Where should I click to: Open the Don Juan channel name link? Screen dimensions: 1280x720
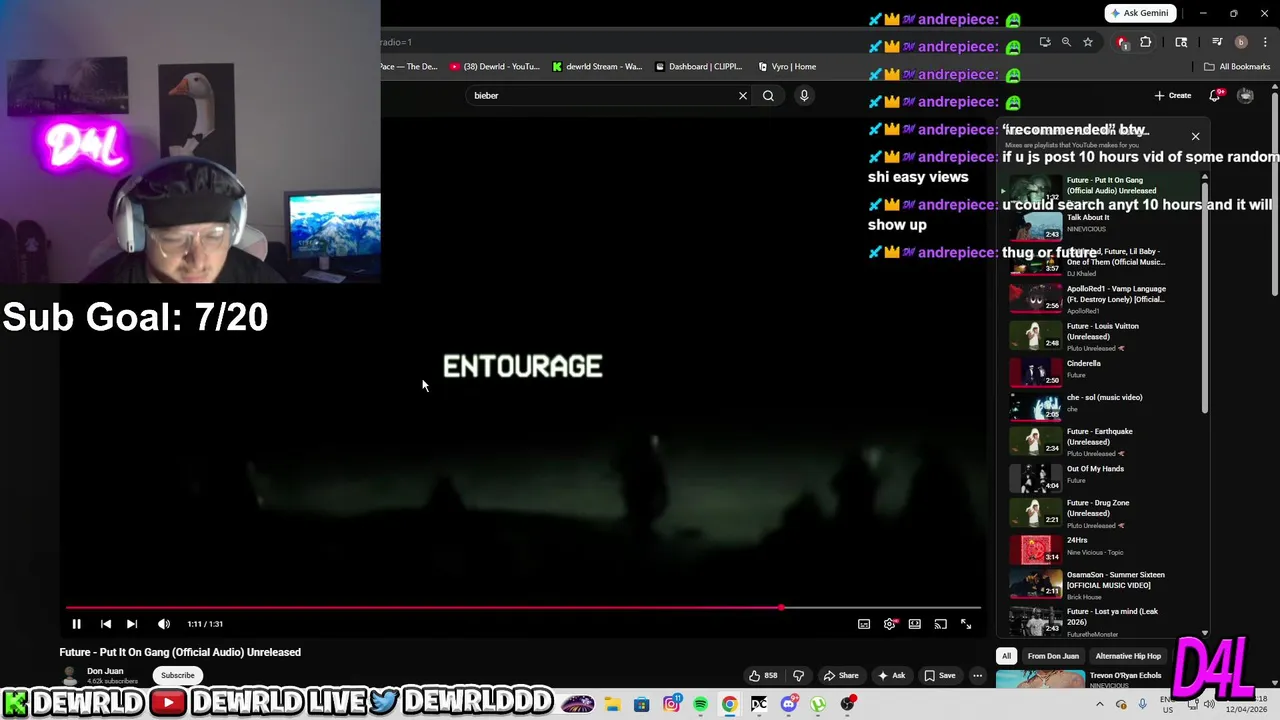tap(105, 671)
